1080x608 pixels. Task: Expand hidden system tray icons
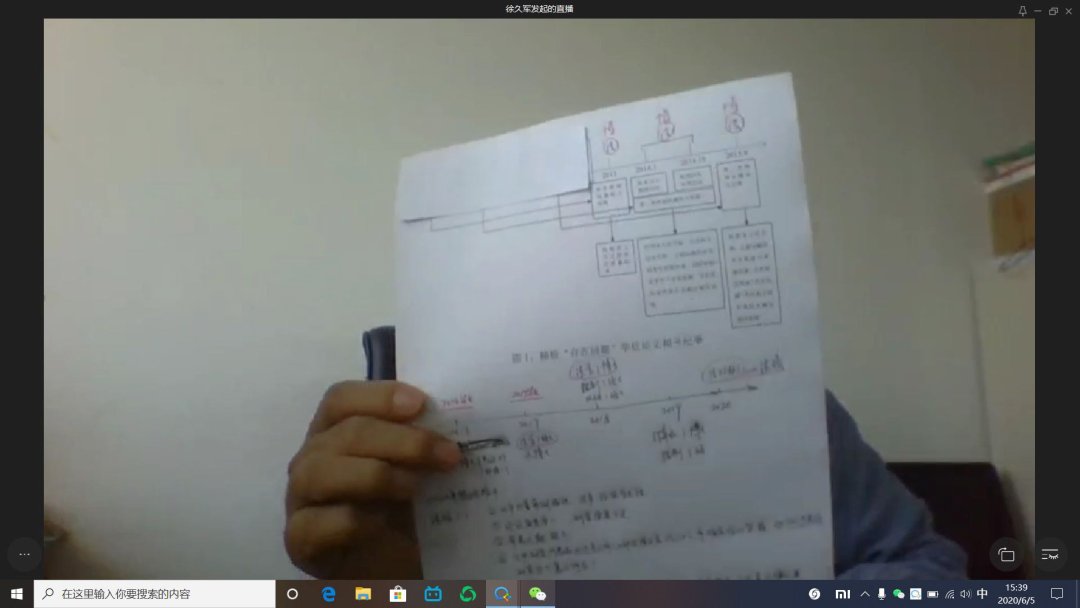865,594
